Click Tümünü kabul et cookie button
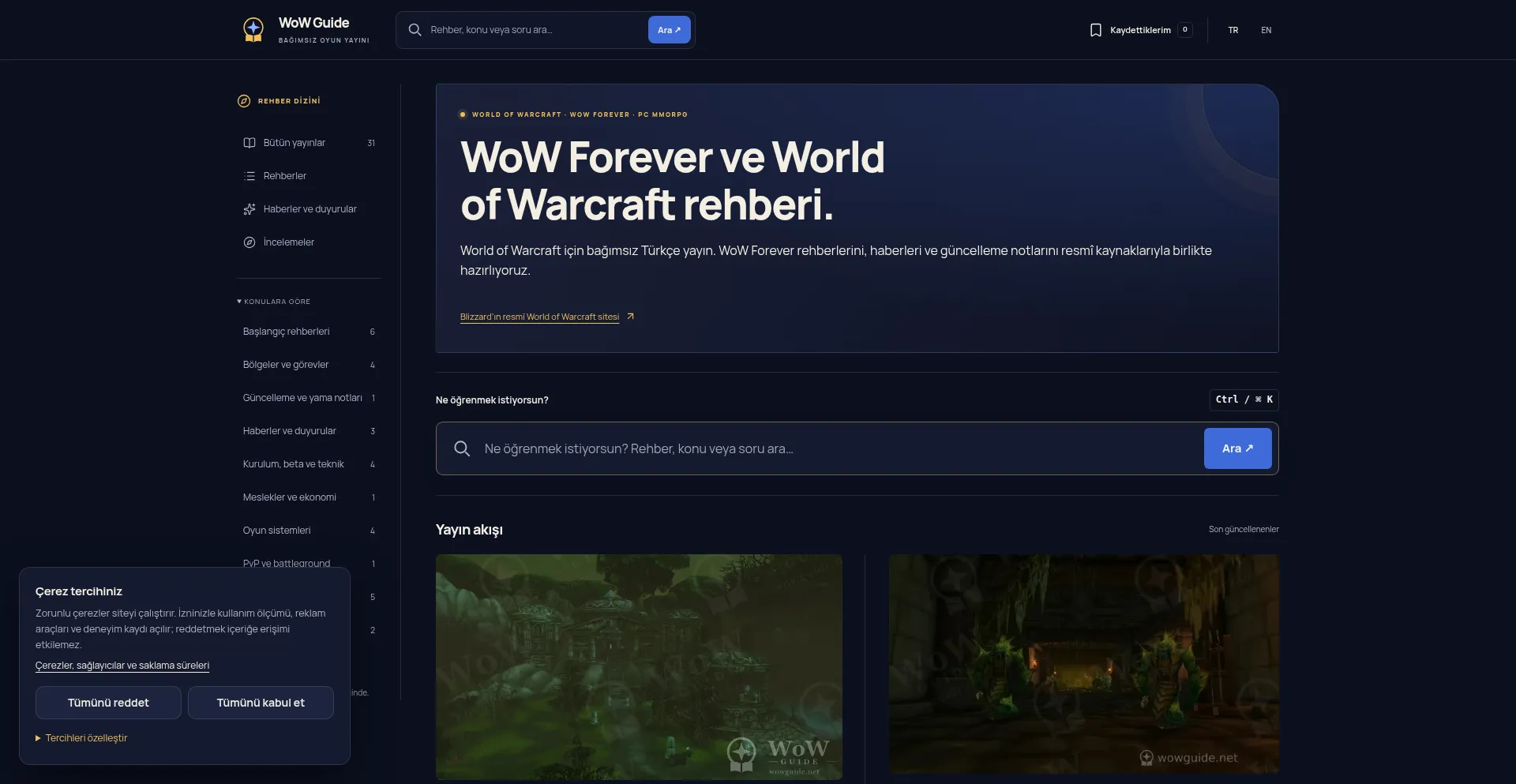Screen dimensions: 1516x784 (x=261, y=703)
